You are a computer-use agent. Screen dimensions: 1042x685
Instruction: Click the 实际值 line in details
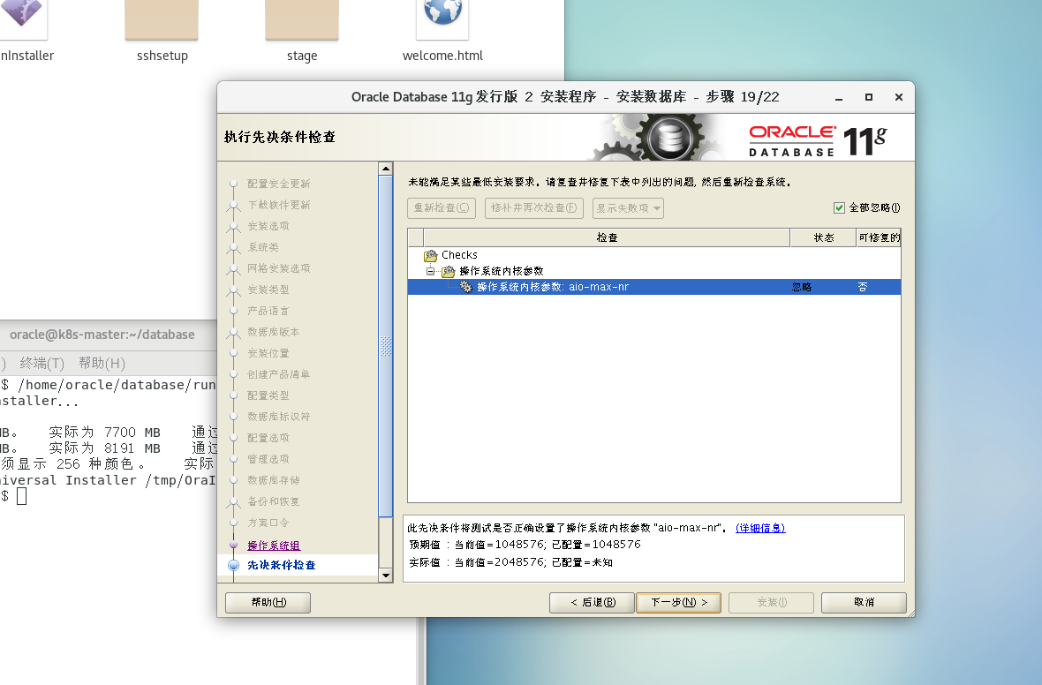(510, 563)
